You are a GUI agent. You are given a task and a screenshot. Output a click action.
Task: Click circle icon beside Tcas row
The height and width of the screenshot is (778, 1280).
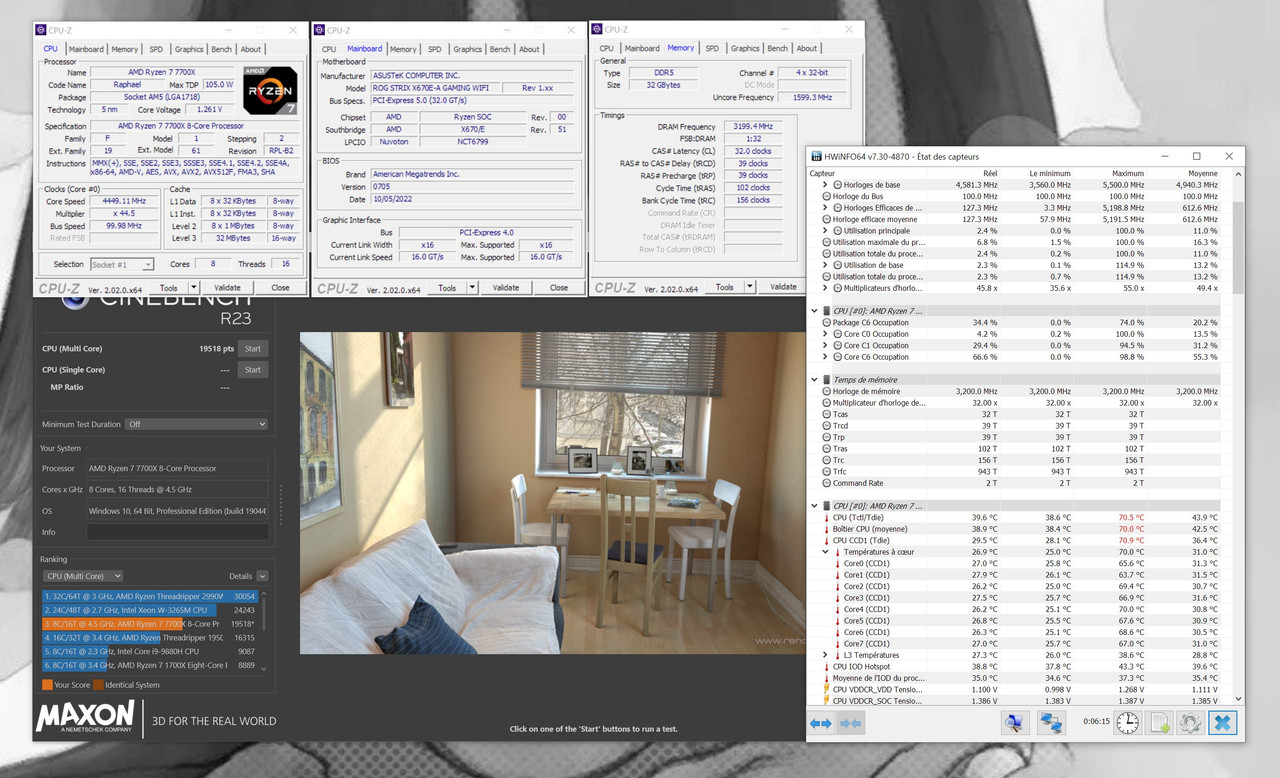(x=826, y=414)
